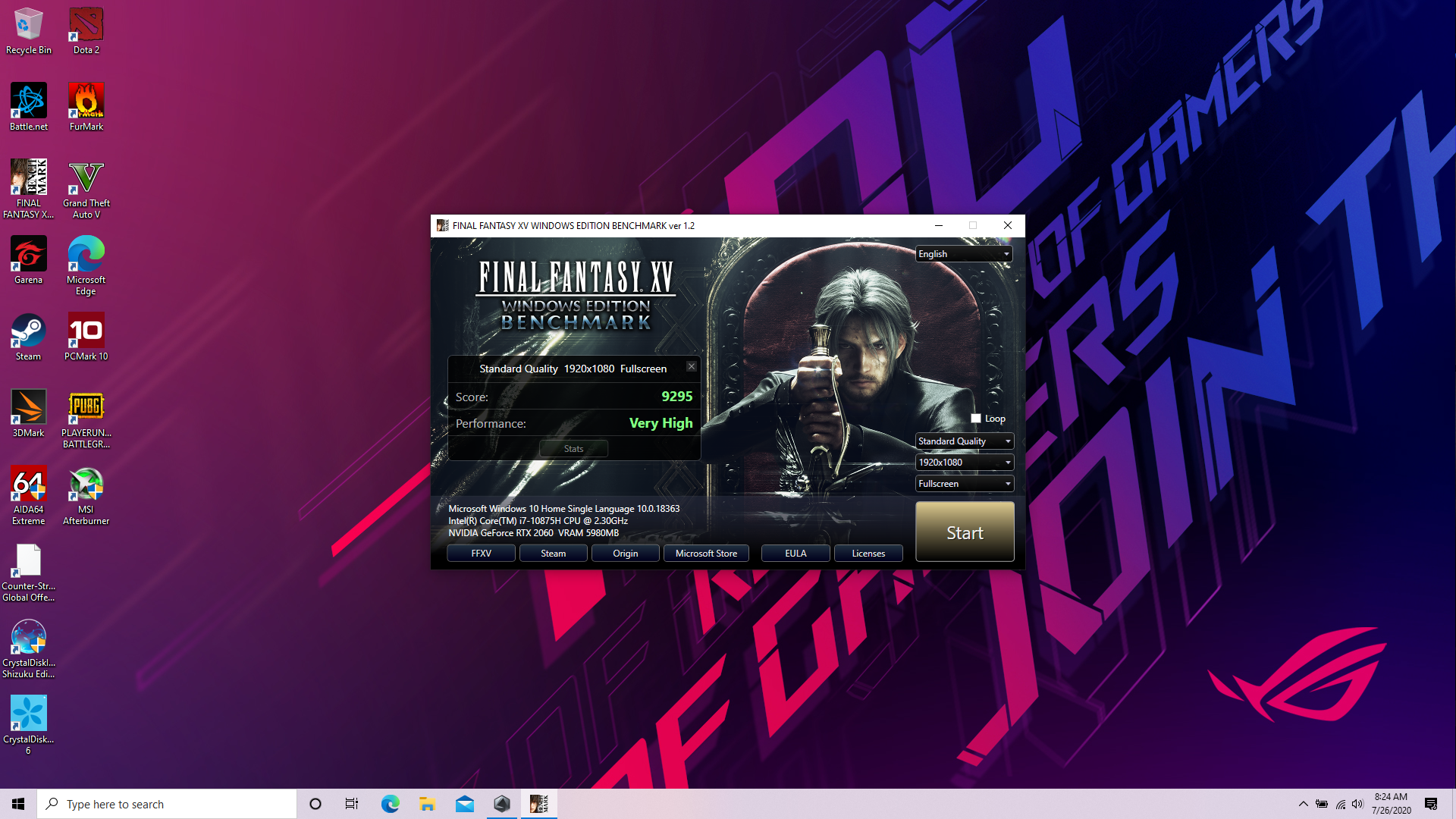Open the battery status tray icon
Image resolution: width=1456 pixels, height=819 pixels.
tap(1322, 804)
